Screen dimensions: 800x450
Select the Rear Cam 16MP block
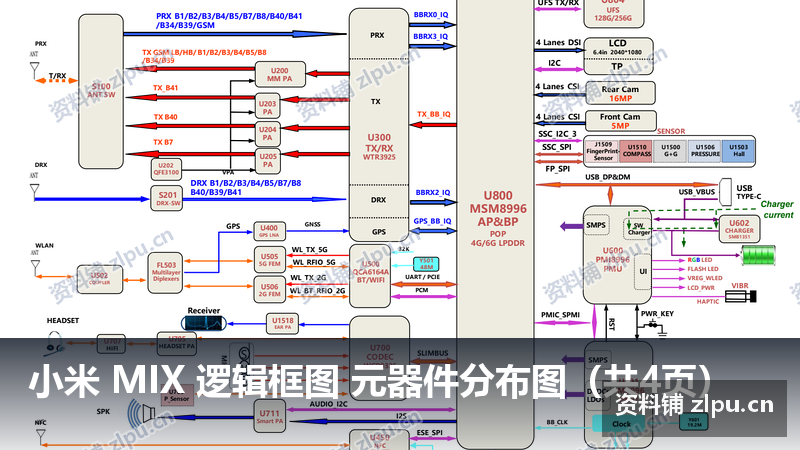[x=620, y=93]
